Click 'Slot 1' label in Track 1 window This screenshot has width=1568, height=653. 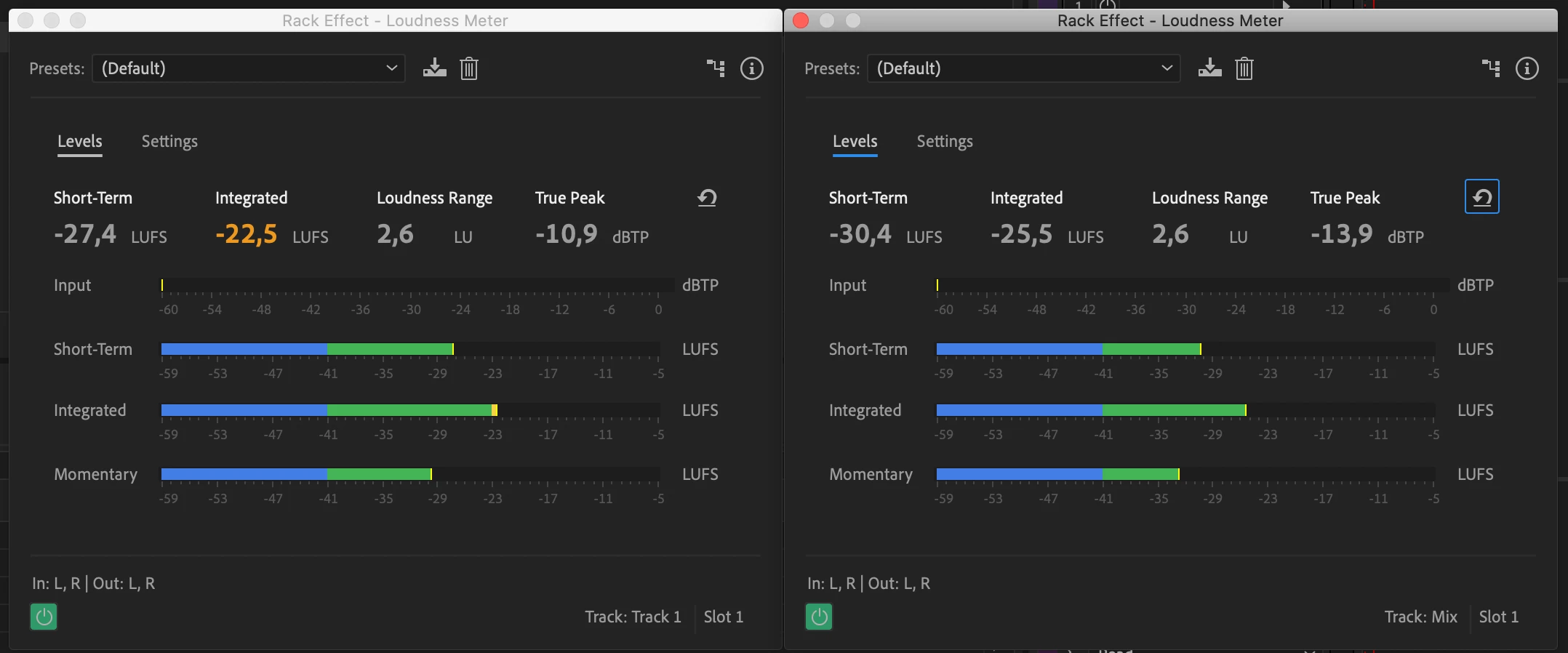tap(724, 617)
